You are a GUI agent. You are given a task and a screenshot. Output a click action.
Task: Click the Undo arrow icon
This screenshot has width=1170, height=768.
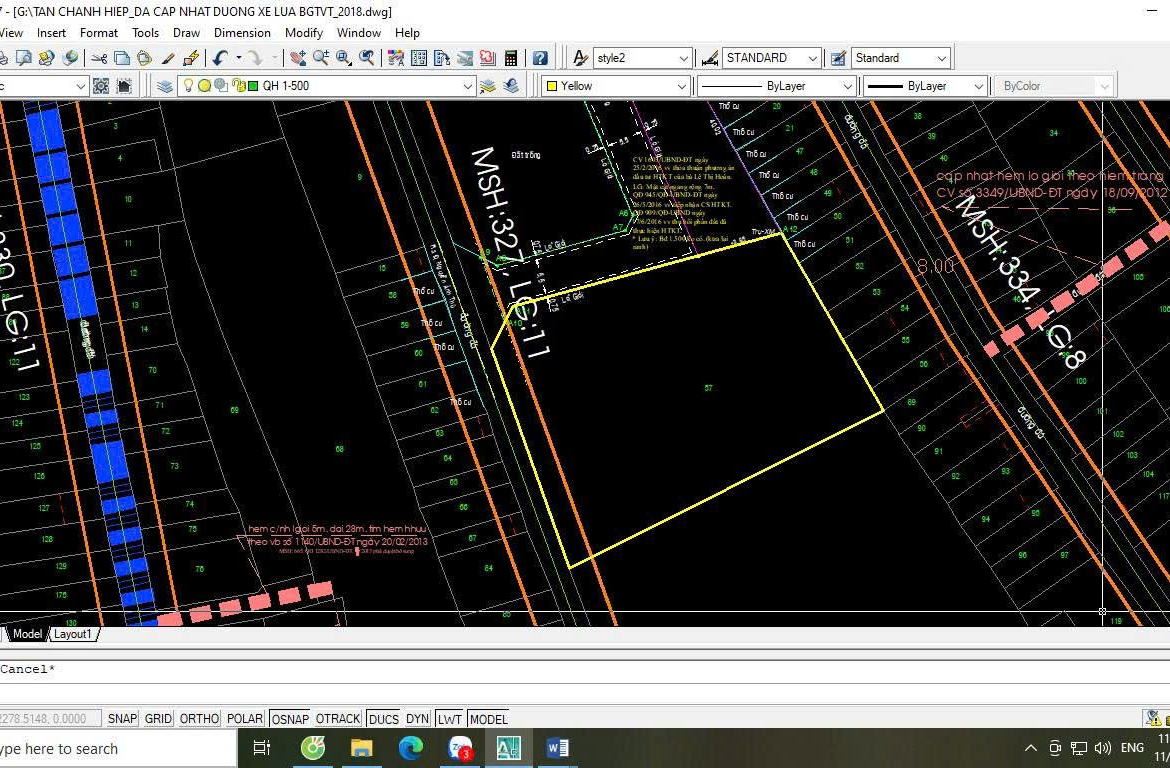pos(220,58)
